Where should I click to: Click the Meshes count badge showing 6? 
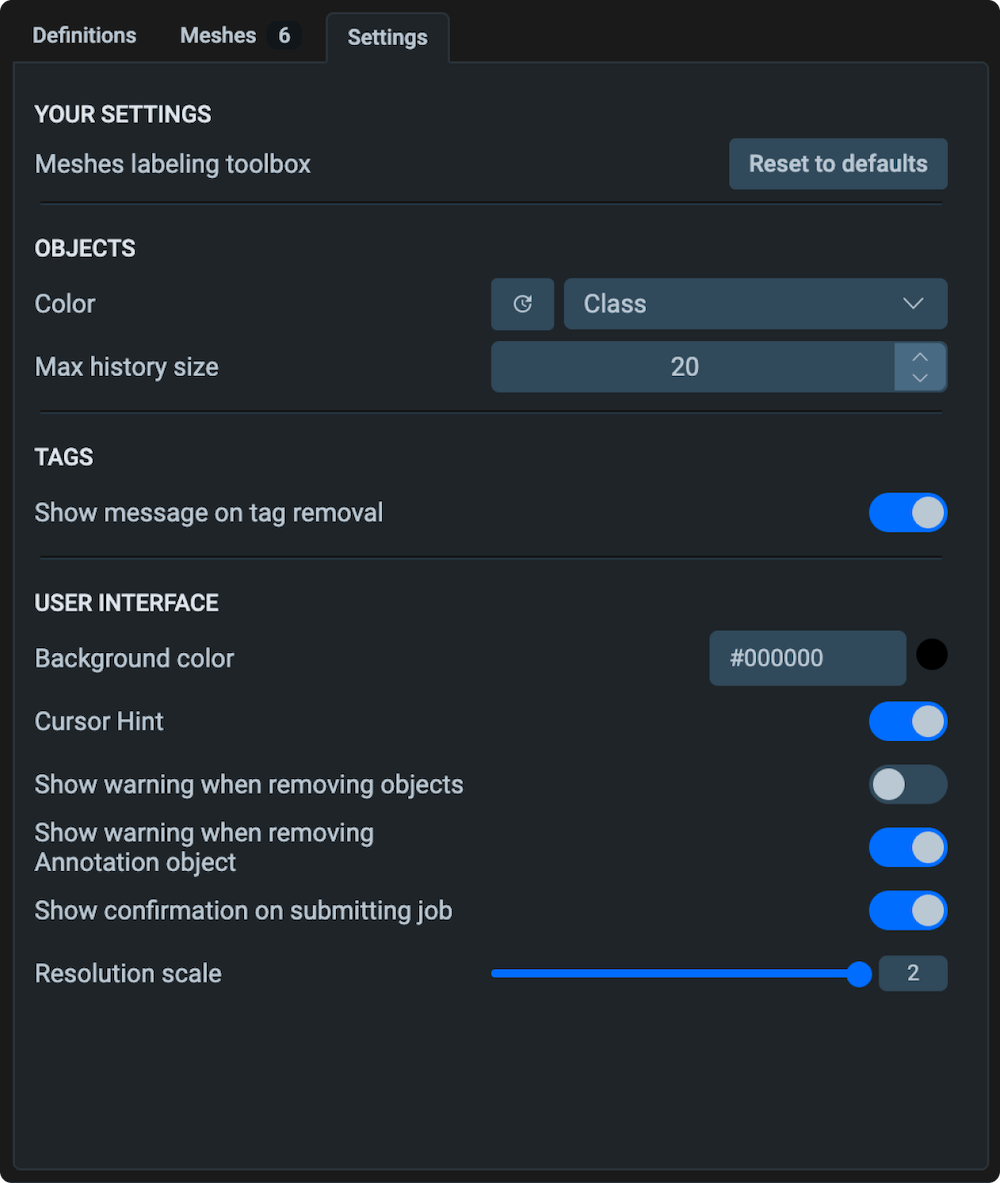(285, 35)
